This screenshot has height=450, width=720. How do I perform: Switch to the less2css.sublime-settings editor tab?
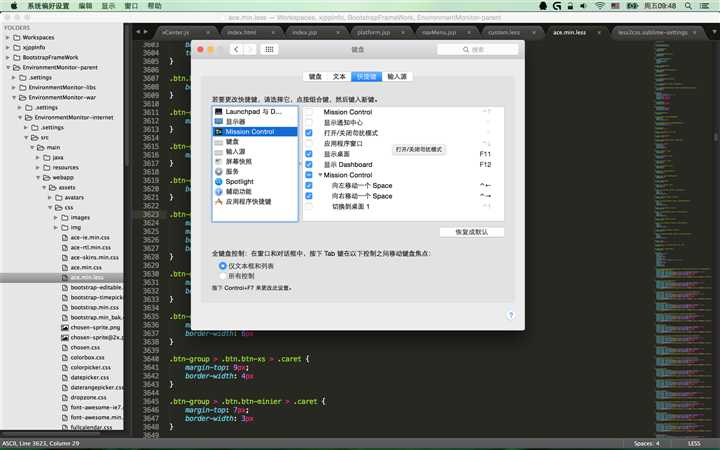pyautogui.click(x=652, y=33)
